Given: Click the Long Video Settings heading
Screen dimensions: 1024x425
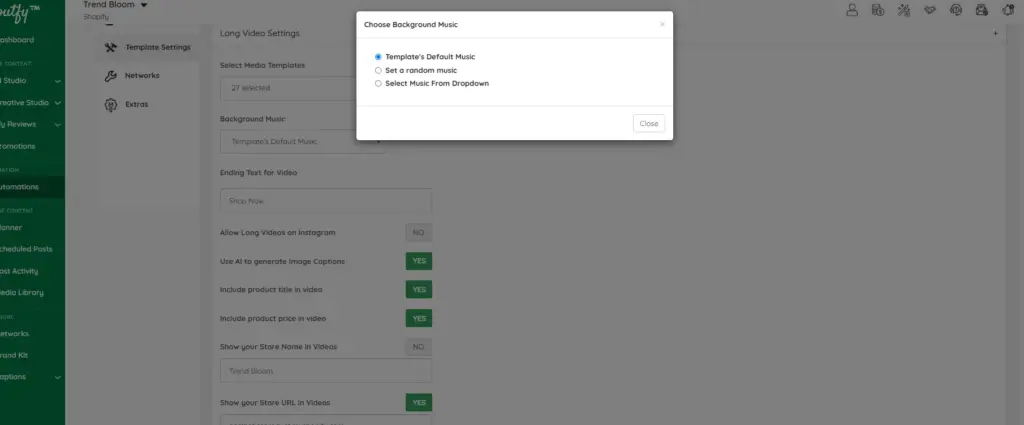Looking at the screenshot, I should pos(259,33).
